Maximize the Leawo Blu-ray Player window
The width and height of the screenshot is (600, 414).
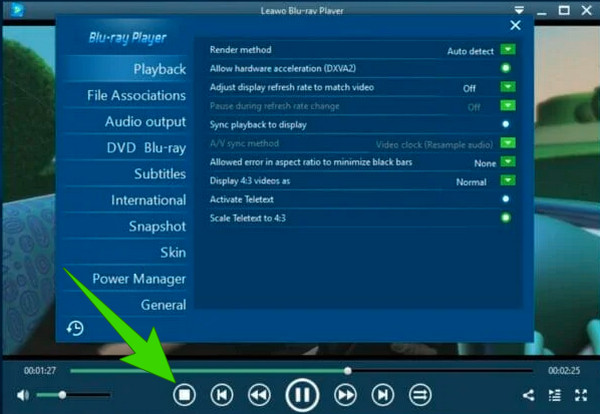(x=564, y=10)
